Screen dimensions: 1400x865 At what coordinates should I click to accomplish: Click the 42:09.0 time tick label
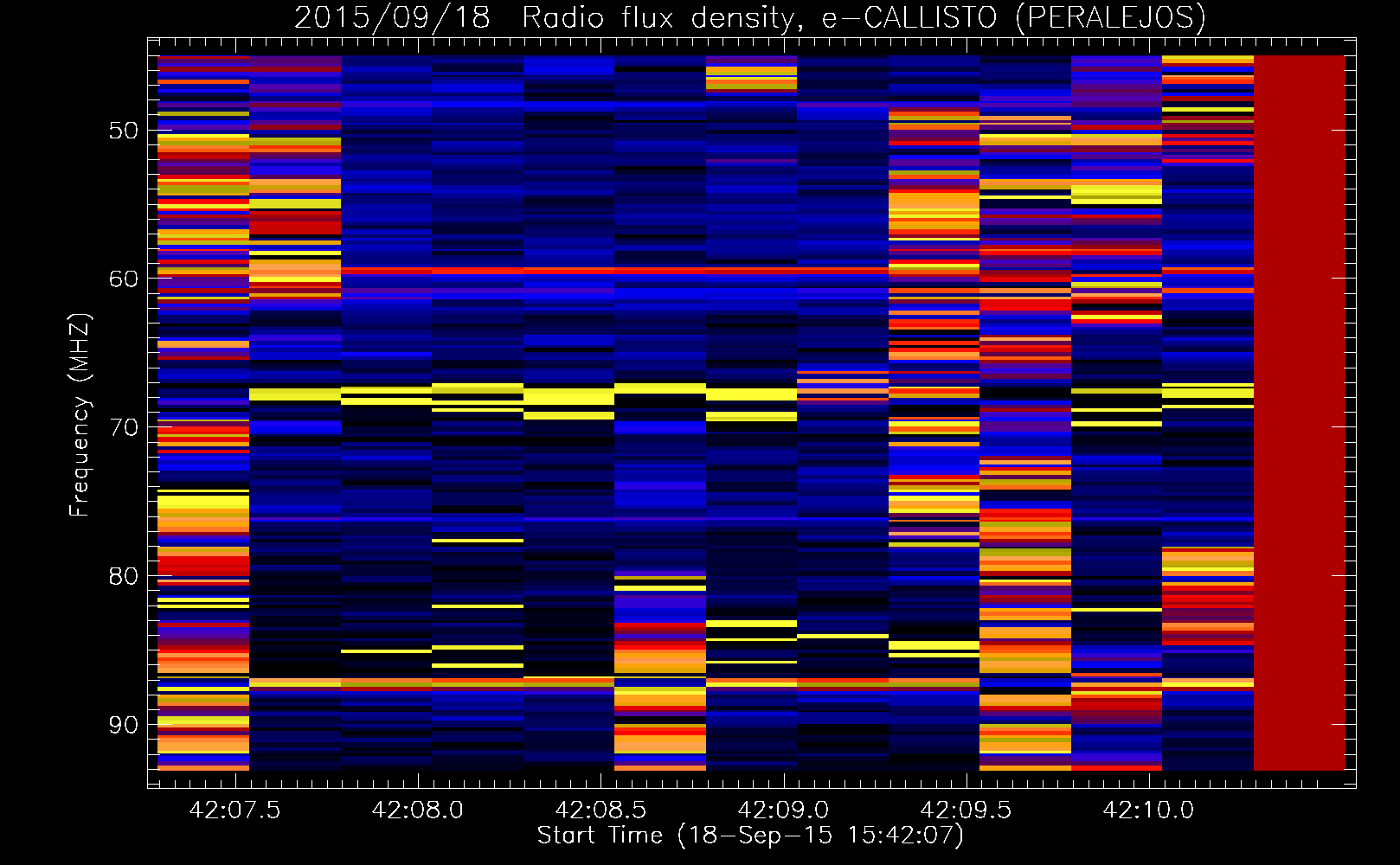pos(783,810)
